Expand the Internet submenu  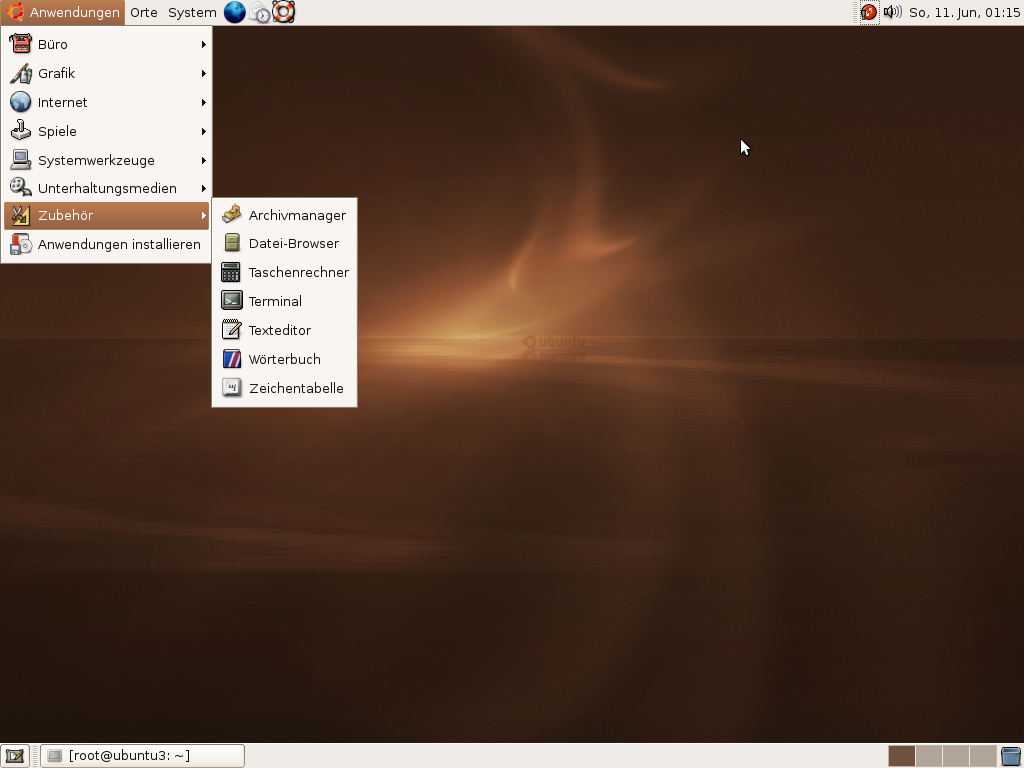(x=106, y=102)
